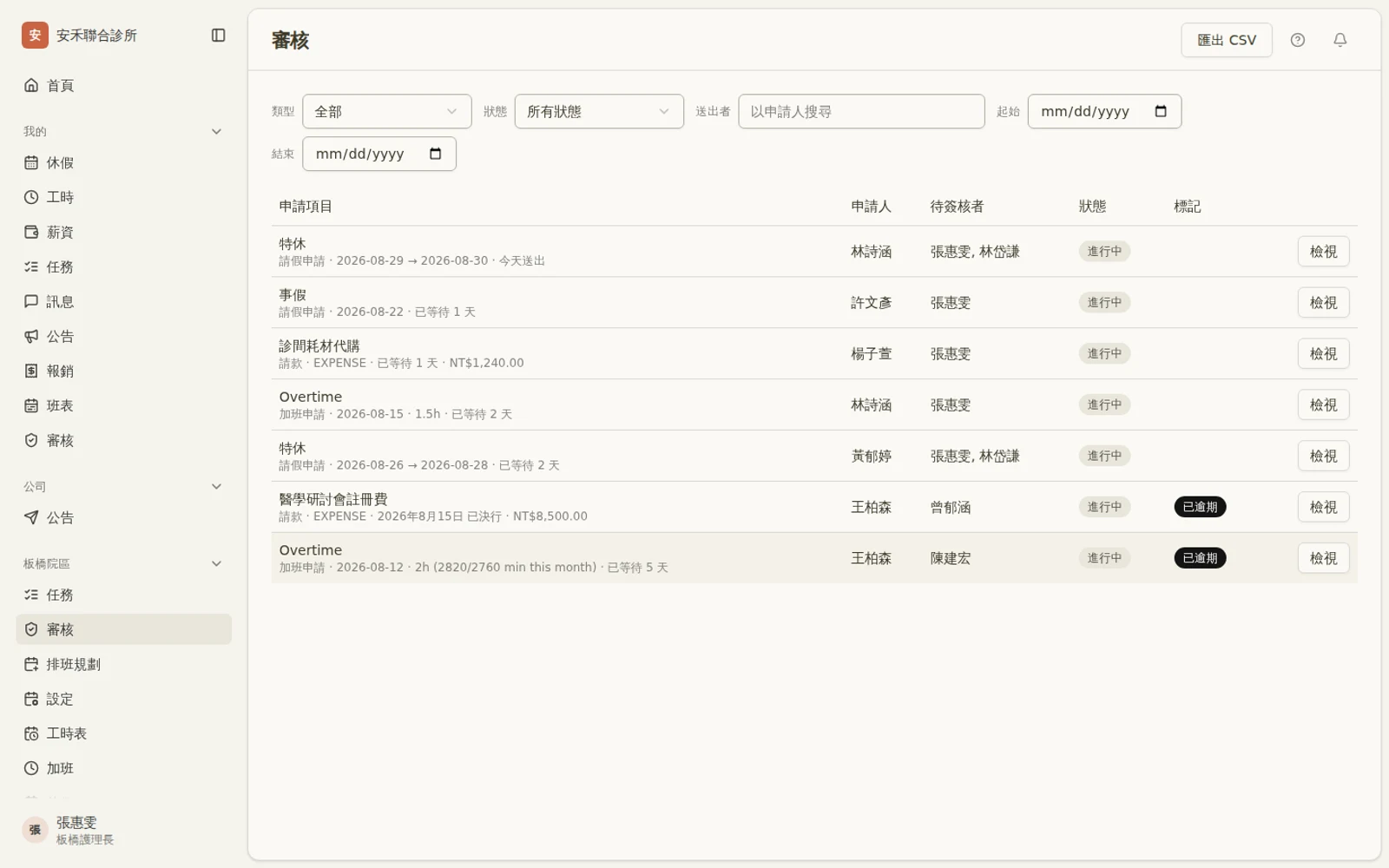Click 檢視 for 診間耗材代購 request
The width and height of the screenshot is (1389, 868).
point(1323,354)
